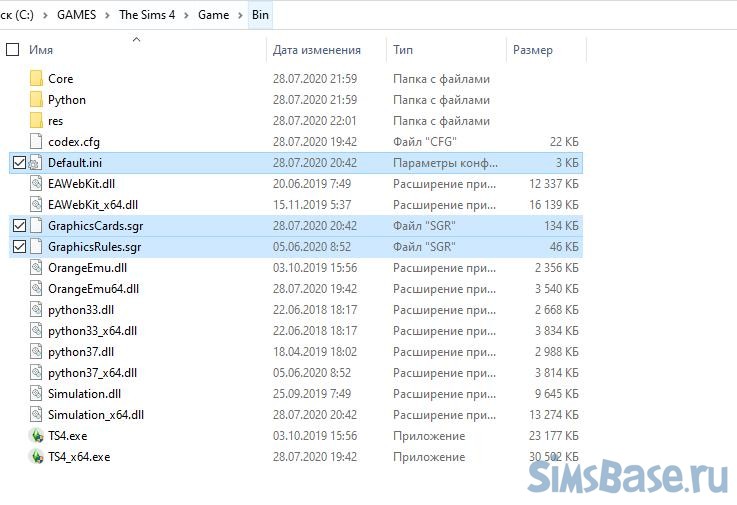737x505 pixels.
Task: Click the OrangeEmu.dll file icon
Action: pyautogui.click(x=37, y=268)
